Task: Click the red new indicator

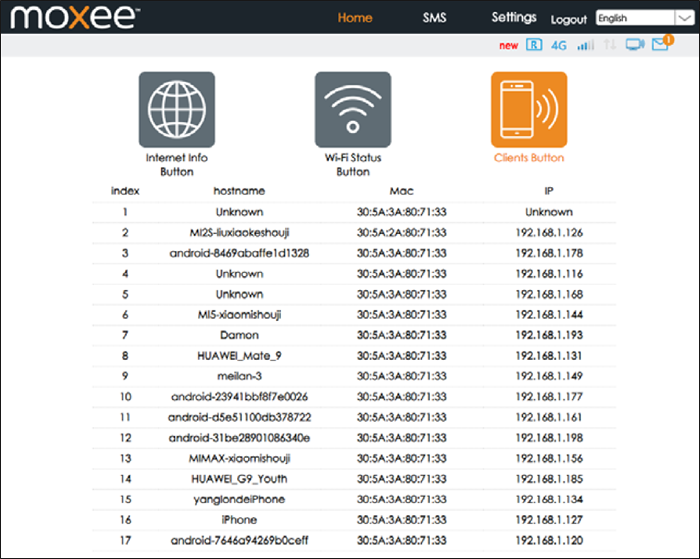Action: (508, 46)
